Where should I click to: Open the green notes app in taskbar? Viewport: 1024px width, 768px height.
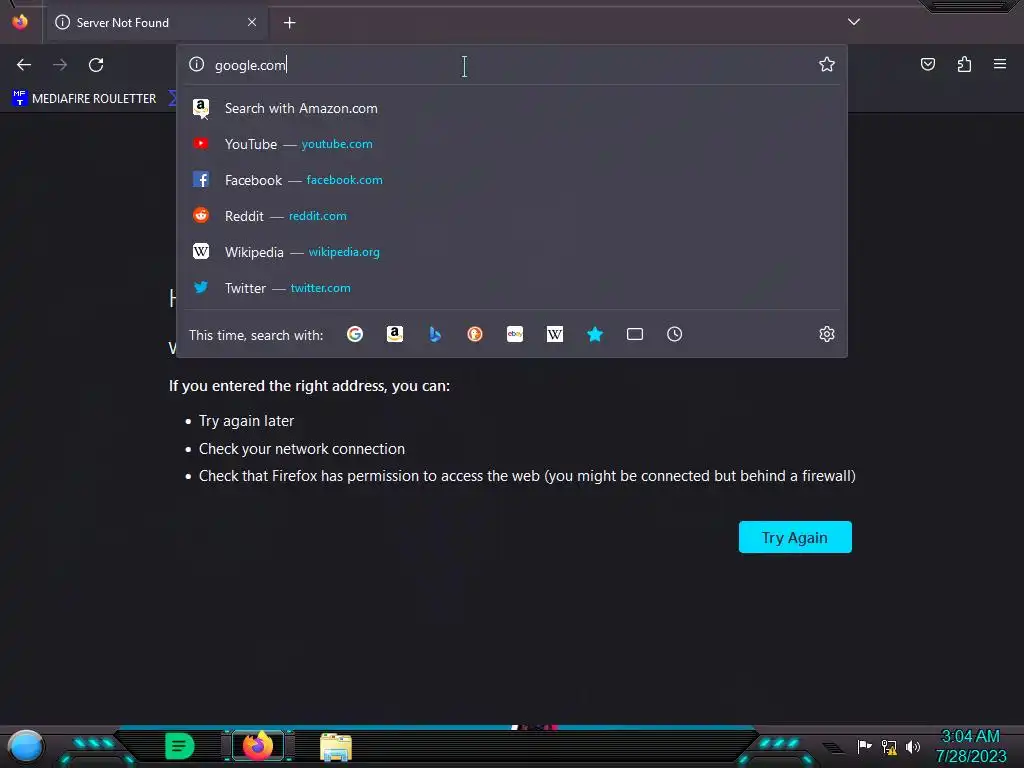[x=179, y=746]
